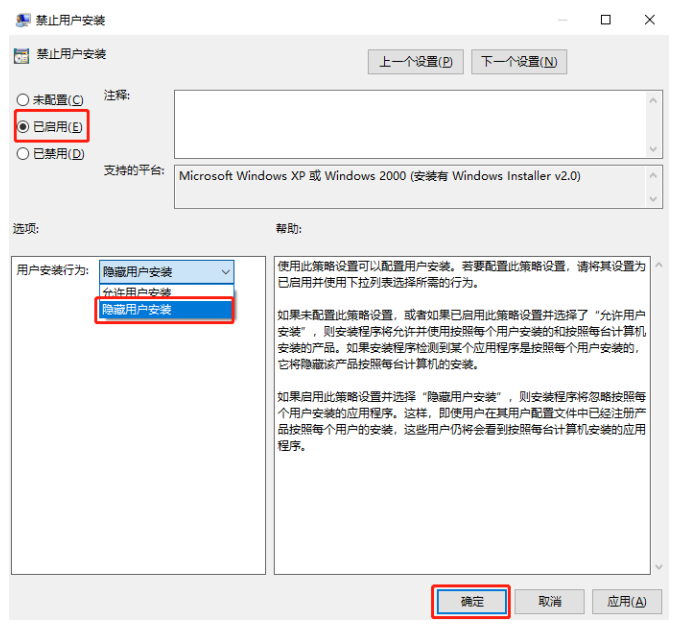Viewport: 678px width, 627px height.
Task: Click the help text paragraph starting 使用此策略设置
Action: [461, 274]
